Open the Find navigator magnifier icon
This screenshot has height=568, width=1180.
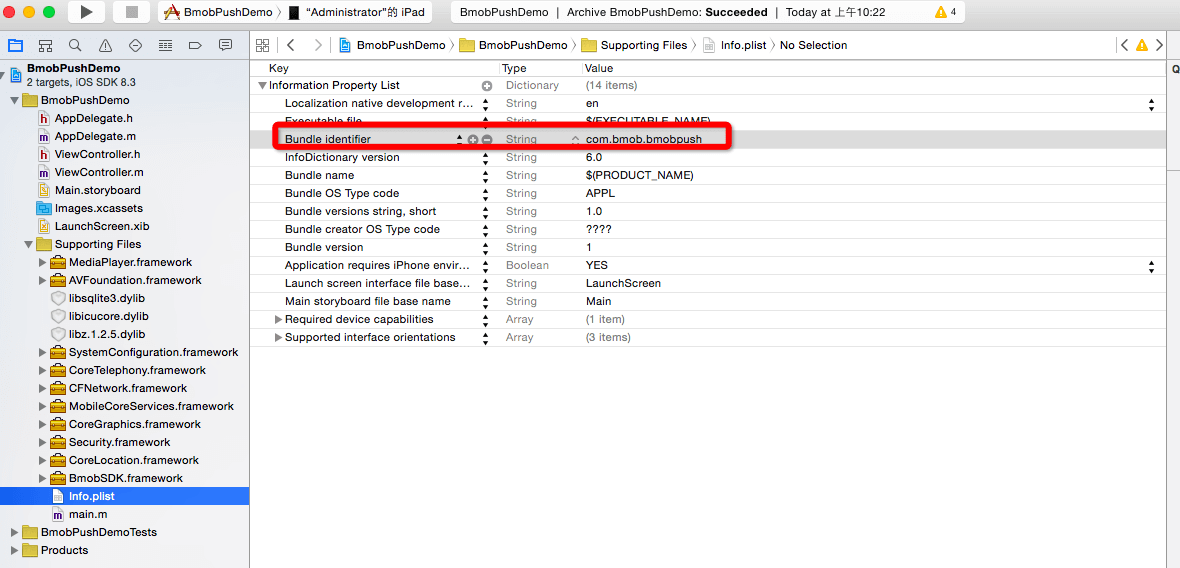[75, 45]
